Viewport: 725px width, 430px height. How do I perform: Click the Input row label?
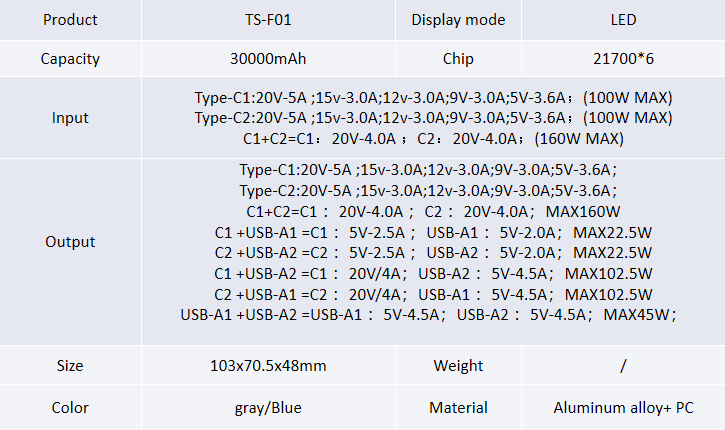click(70, 118)
